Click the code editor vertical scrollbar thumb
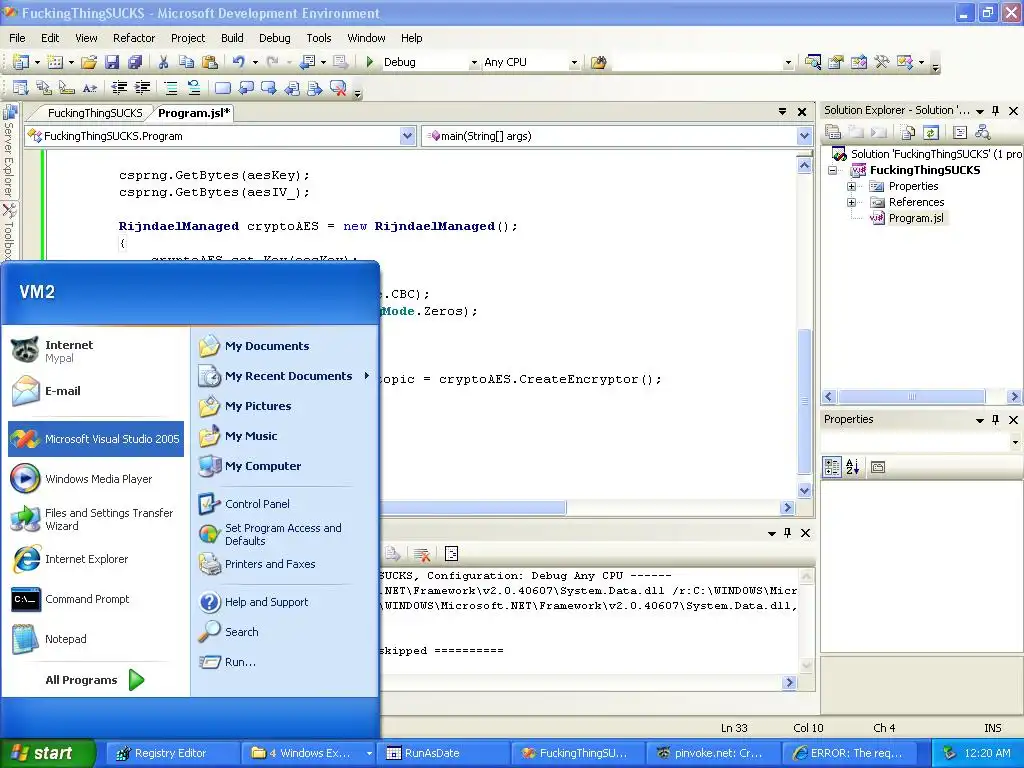 [805, 400]
